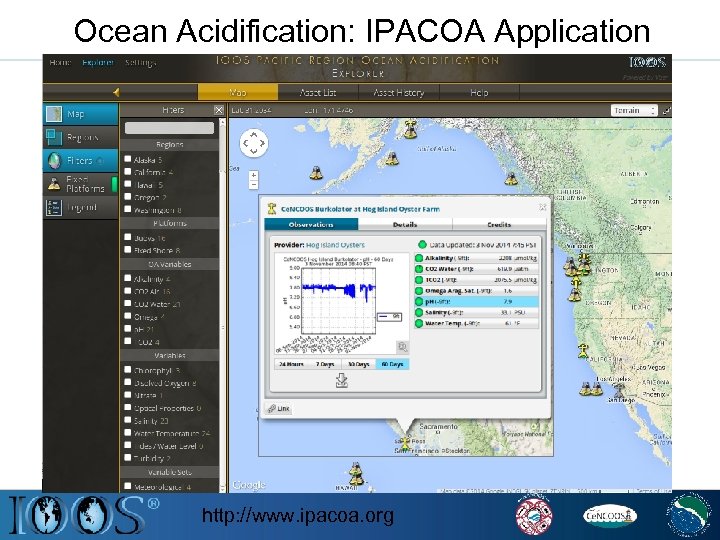Viewport: 720px width, 540px height.
Task: Click the Filters panel scrollbar
Action: point(223,306)
